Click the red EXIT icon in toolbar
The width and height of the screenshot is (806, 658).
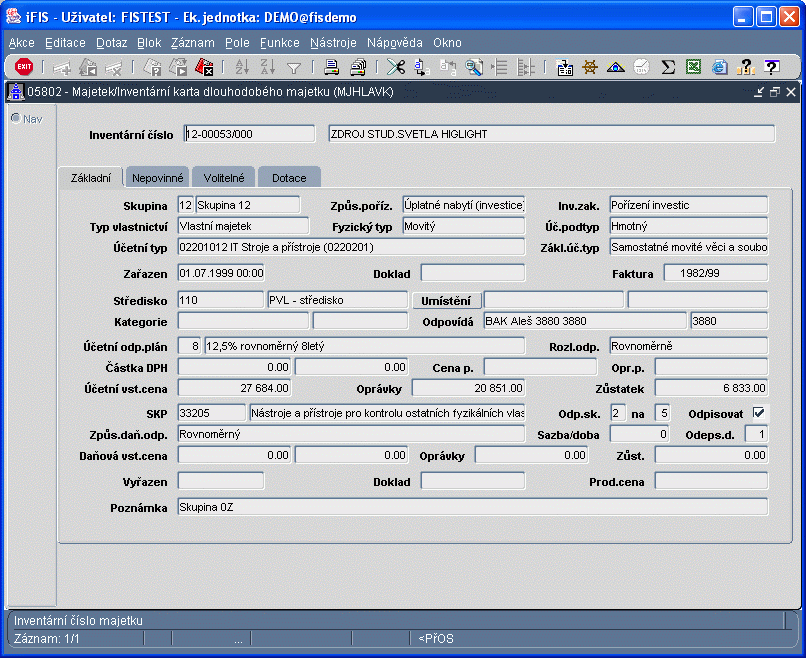pyautogui.click(x=24, y=67)
